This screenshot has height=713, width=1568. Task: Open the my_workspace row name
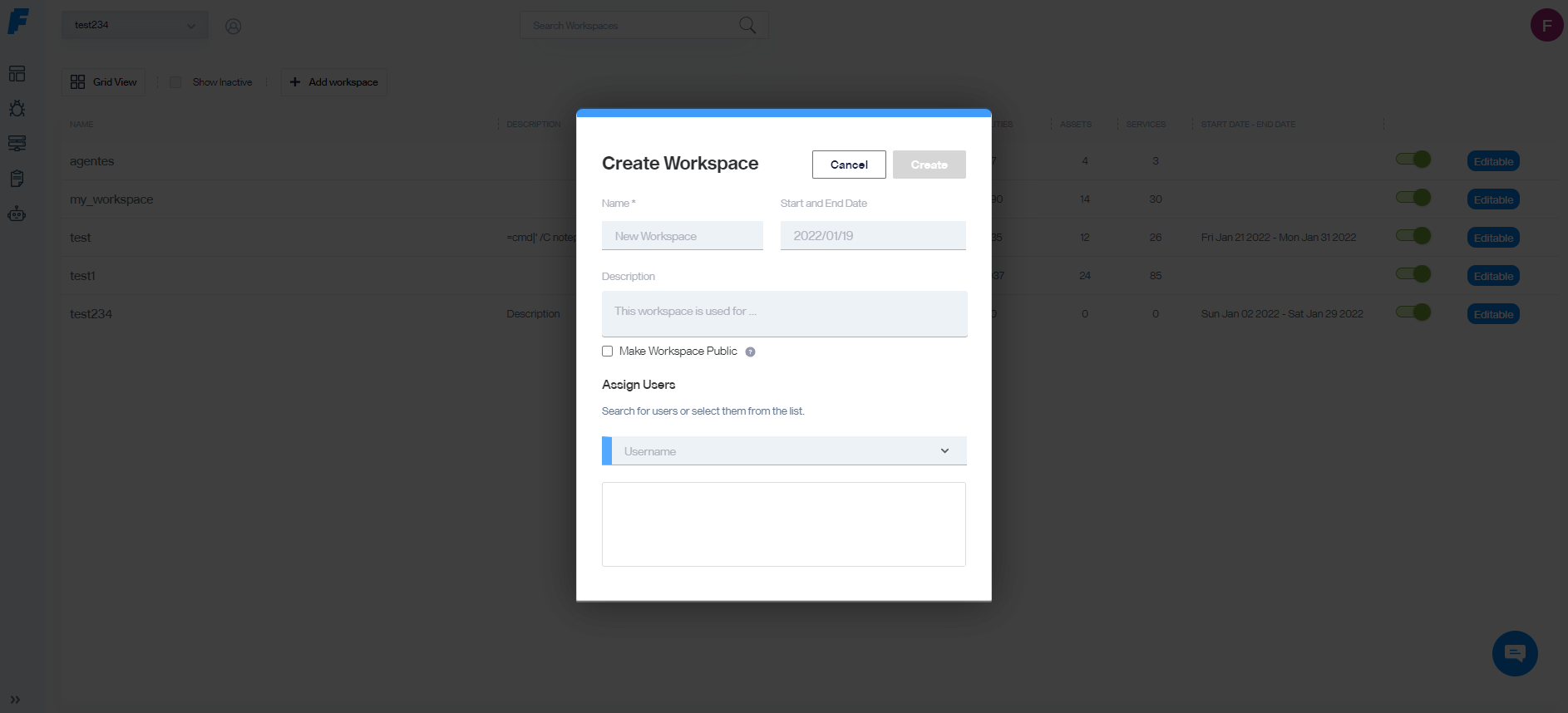111,199
